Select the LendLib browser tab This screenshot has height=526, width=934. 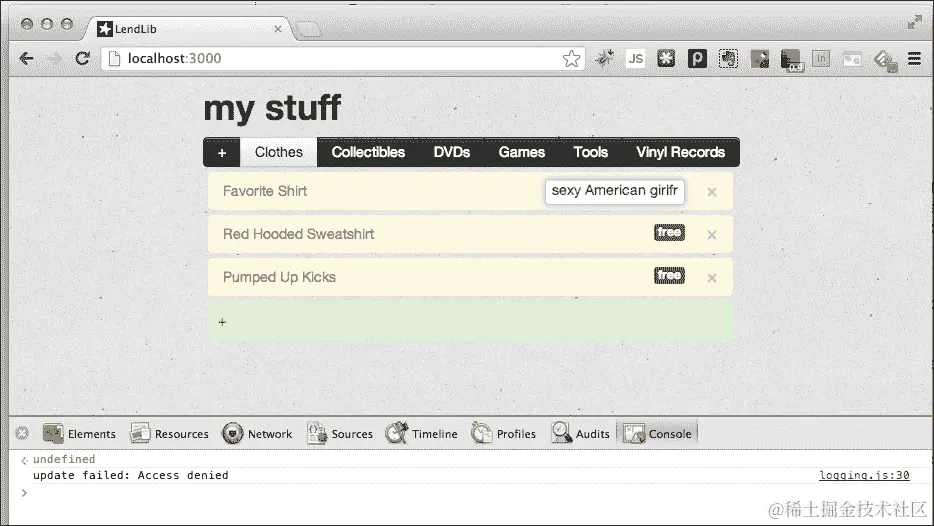(185, 29)
